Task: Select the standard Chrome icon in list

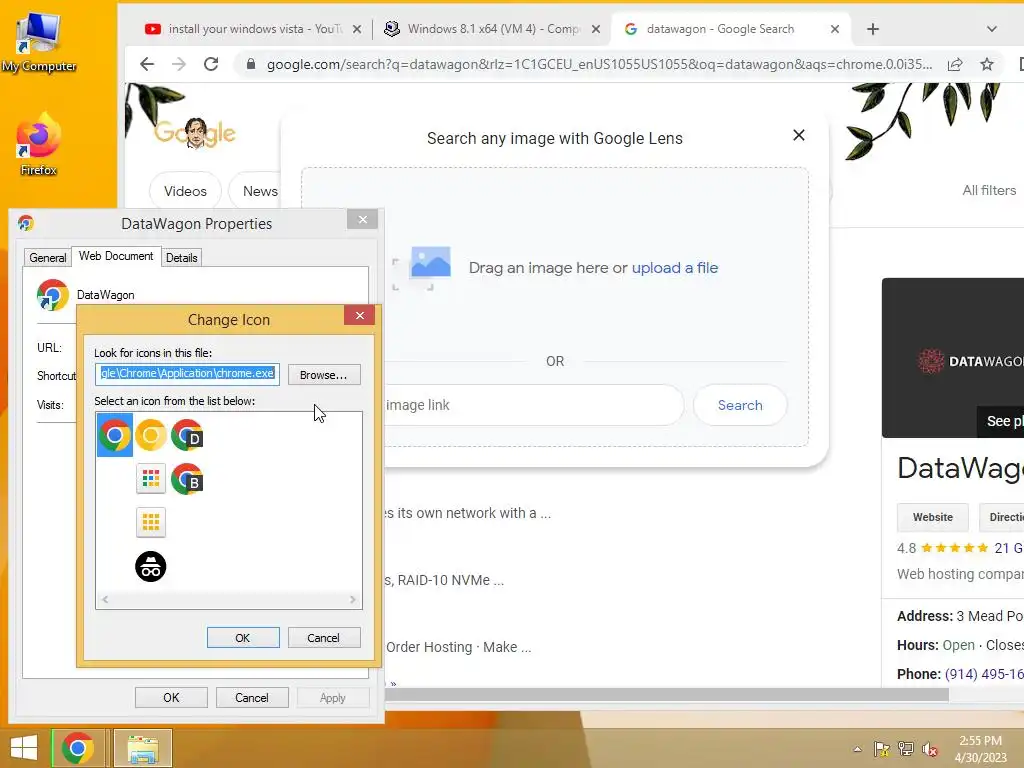Action: click(x=115, y=435)
